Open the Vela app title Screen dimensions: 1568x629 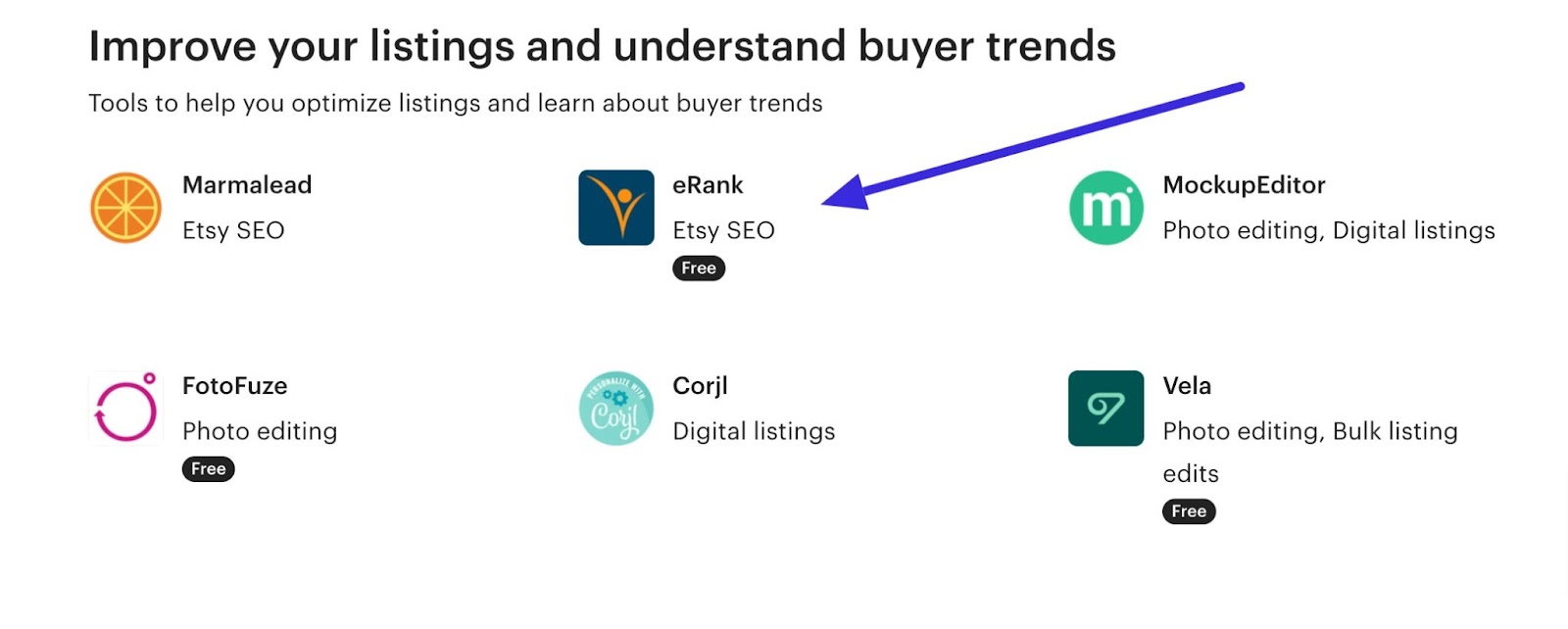tap(1187, 386)
